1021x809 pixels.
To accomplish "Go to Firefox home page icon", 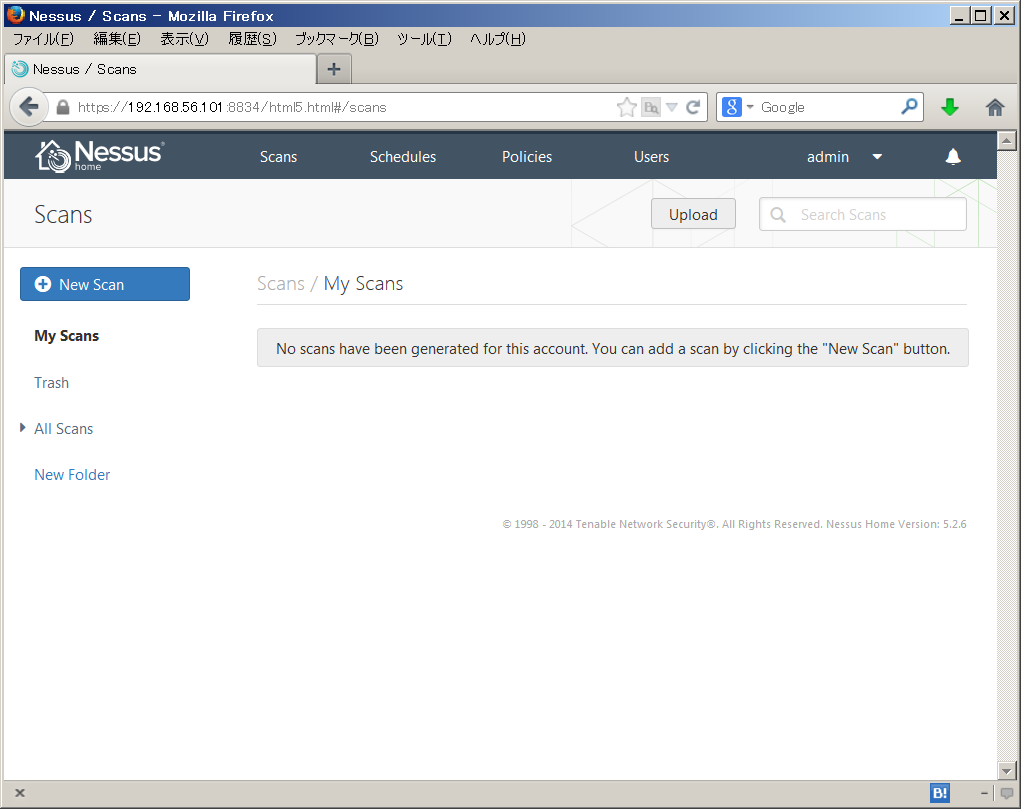I will 994,107.
